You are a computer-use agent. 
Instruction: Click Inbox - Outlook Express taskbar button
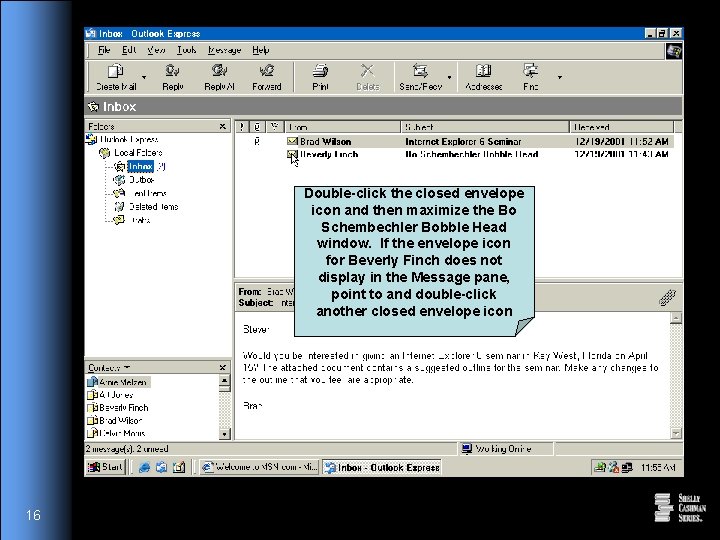click(x=382, y=467)
